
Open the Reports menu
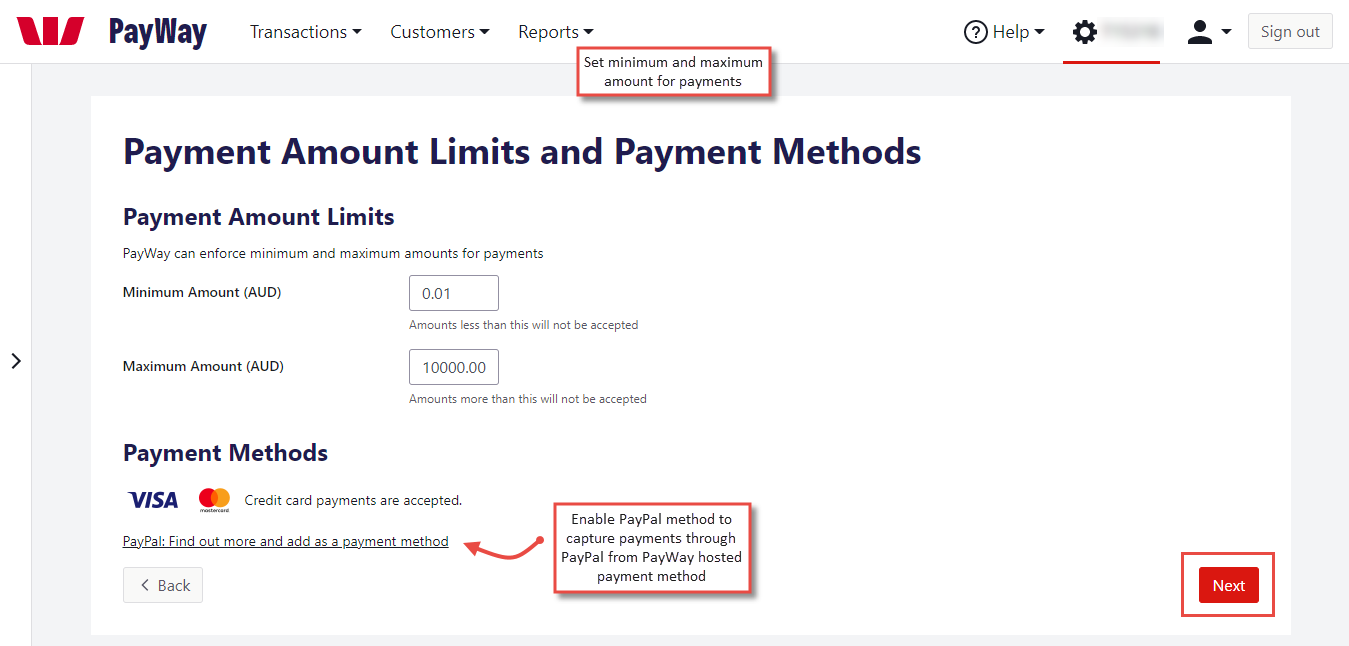555,32
